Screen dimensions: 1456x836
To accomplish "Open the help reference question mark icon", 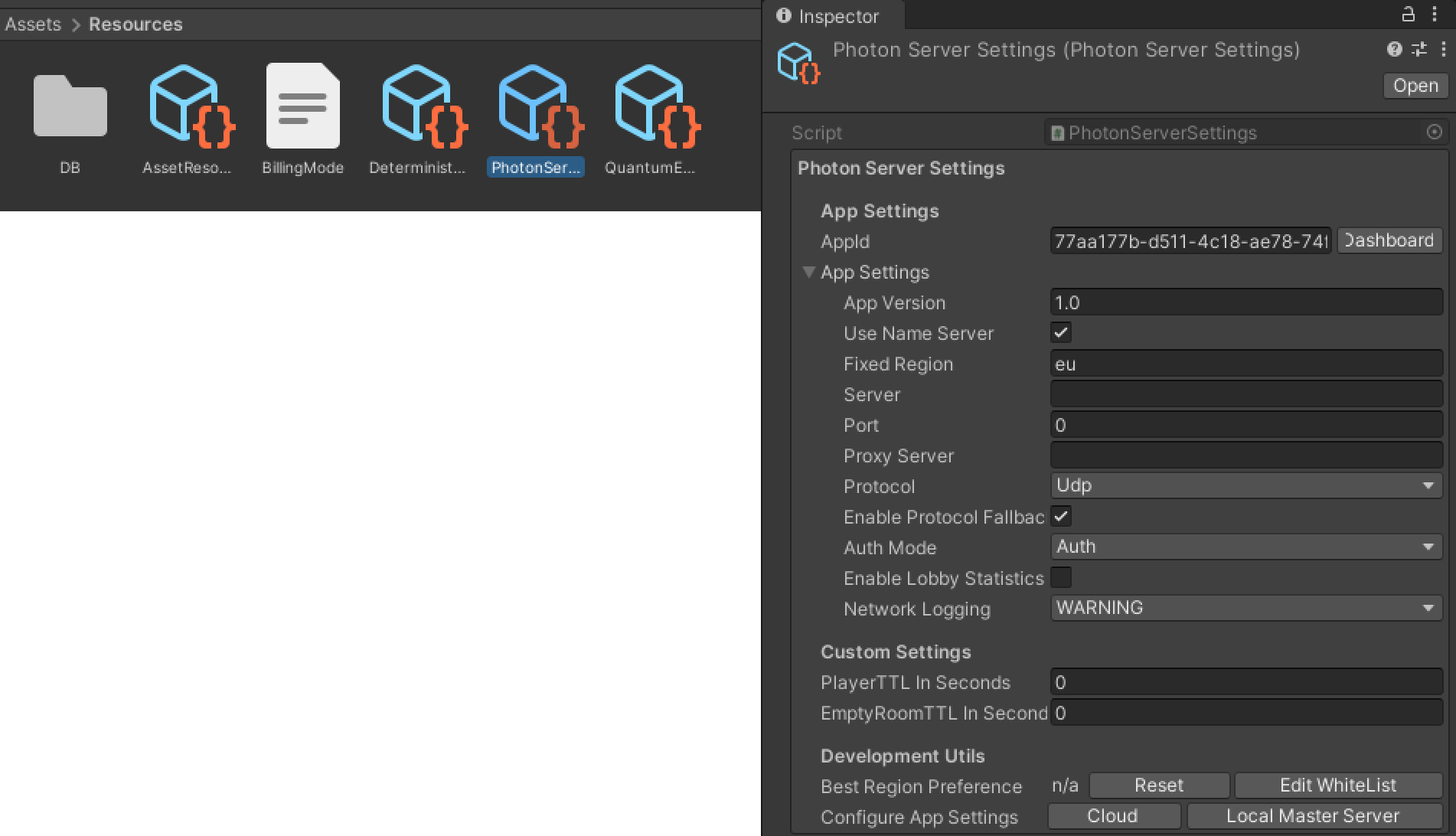I will 1394,50.
